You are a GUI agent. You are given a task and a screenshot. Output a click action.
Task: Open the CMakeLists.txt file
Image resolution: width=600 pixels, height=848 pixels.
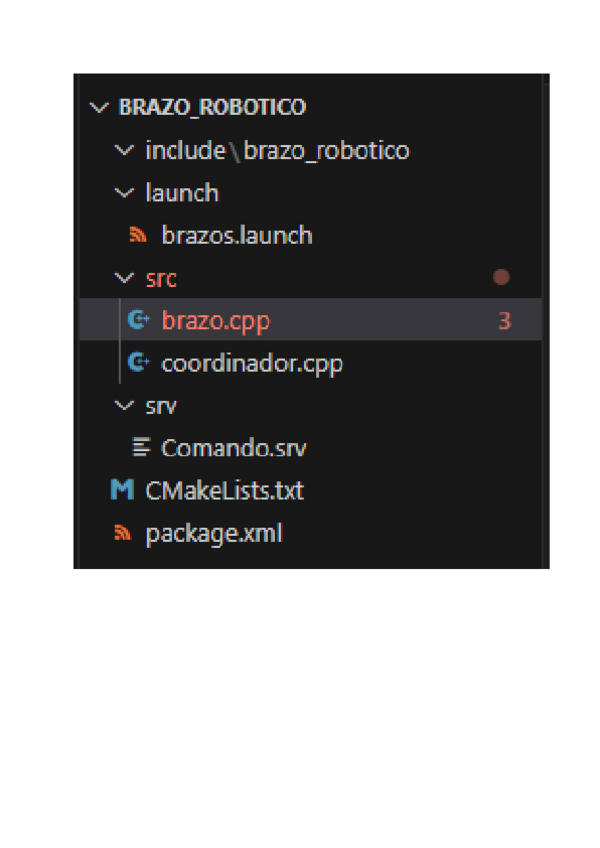[x=224, y=491]
